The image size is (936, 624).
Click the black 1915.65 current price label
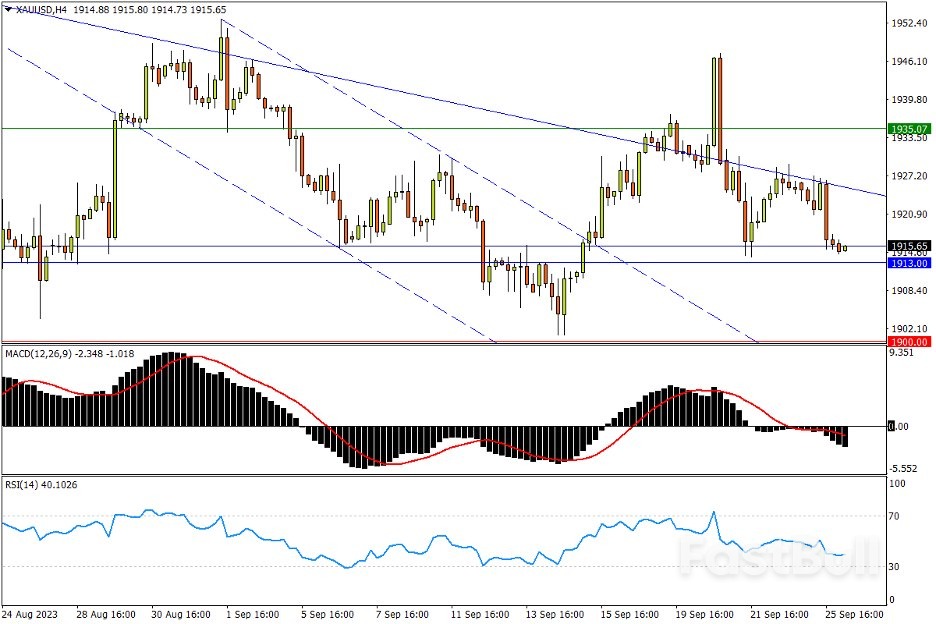[x=908, y=246]
